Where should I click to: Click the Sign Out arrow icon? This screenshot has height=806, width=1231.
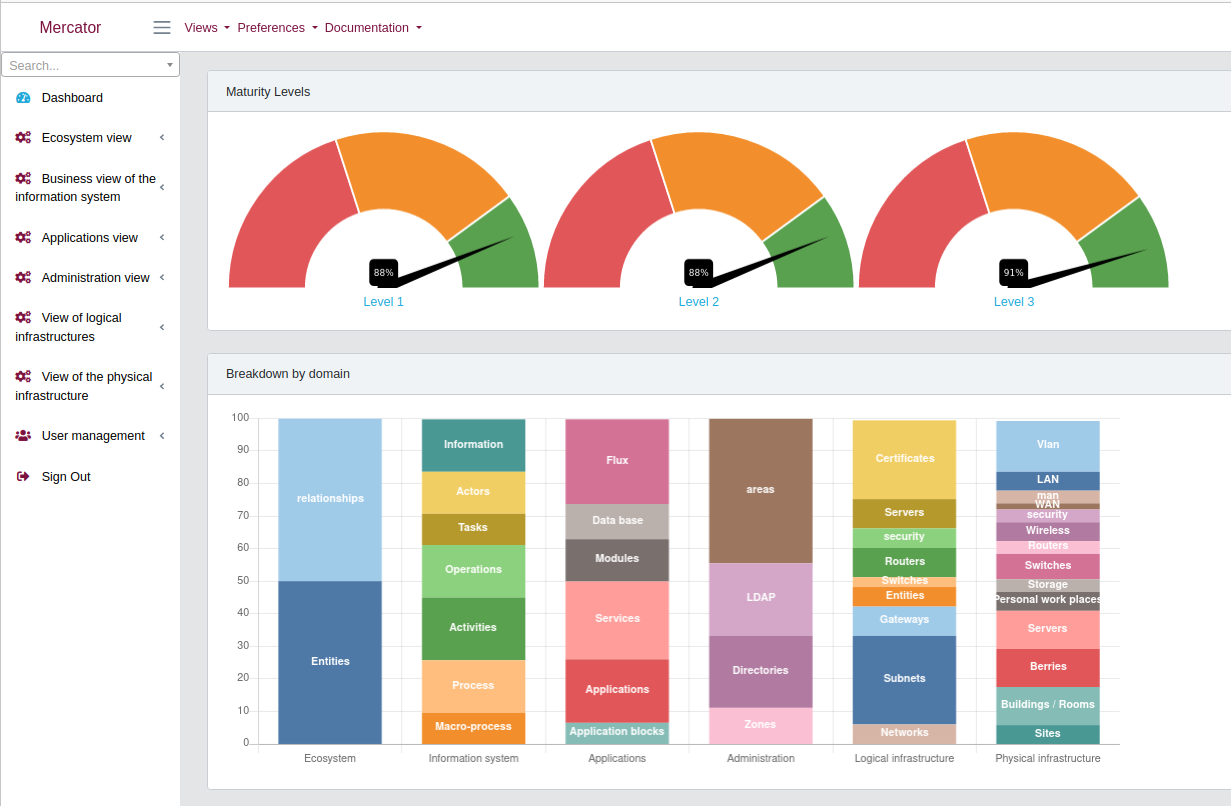(22, 476)
